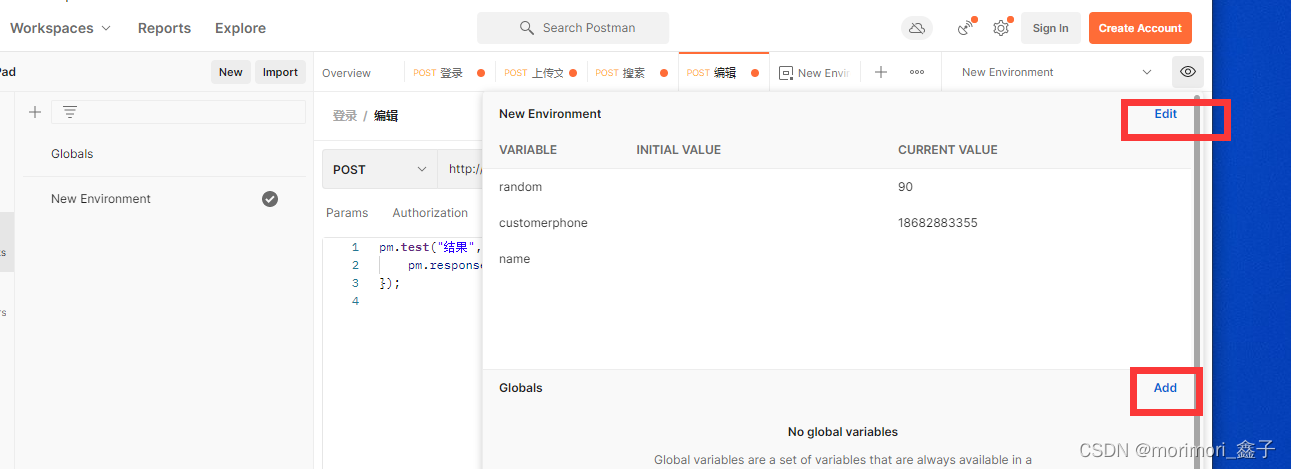
Task: Click current value 90
Action: click(x=905, y=187)
